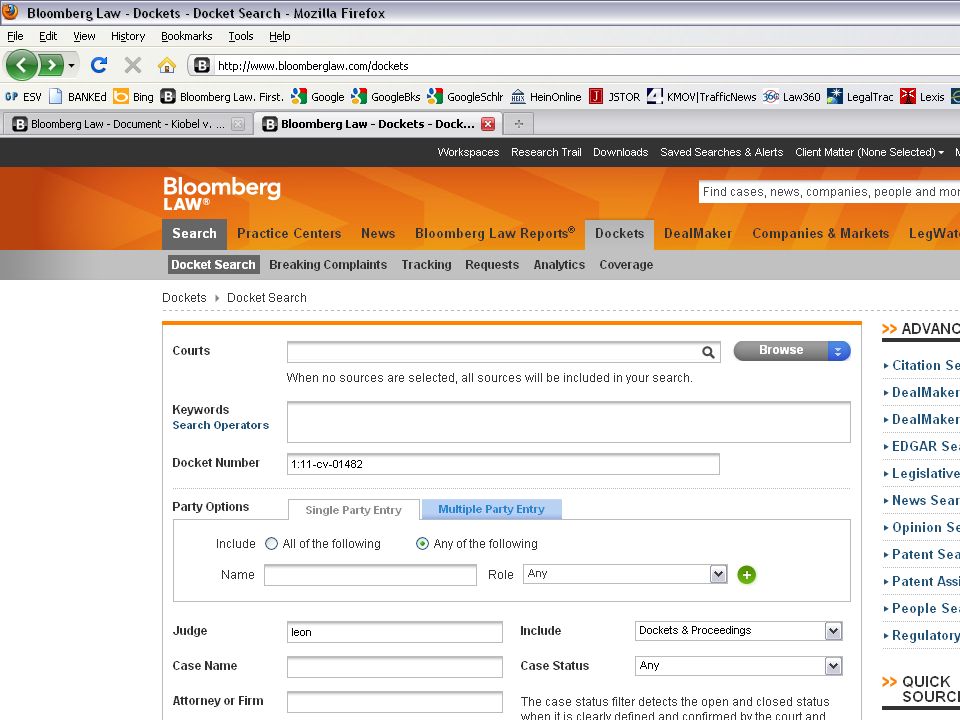
Task: Open the Lexis bookmark
Action: tap(923, 97)
